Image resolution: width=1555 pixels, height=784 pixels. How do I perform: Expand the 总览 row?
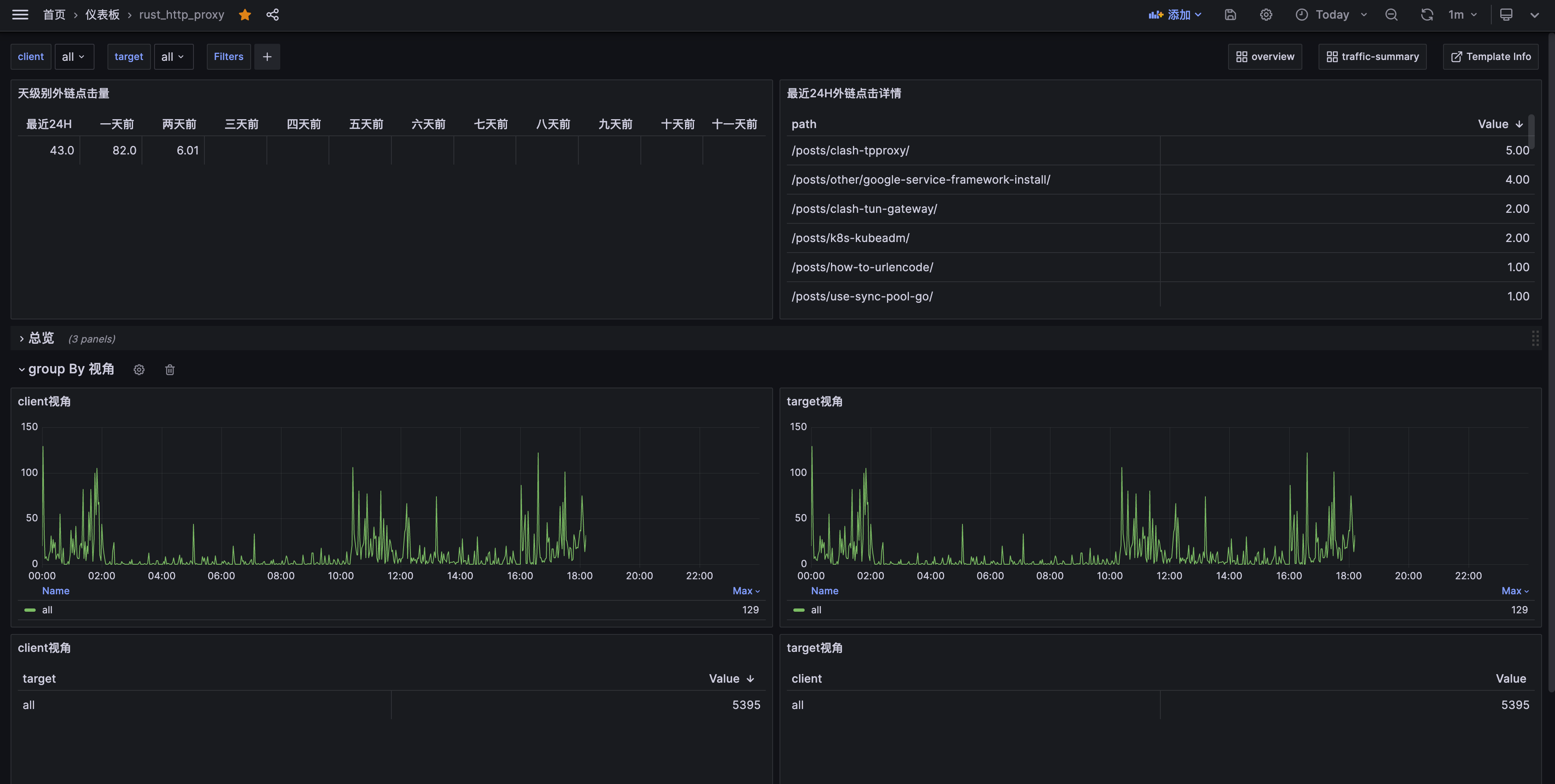pyautogui.click(x=40, y=338)
